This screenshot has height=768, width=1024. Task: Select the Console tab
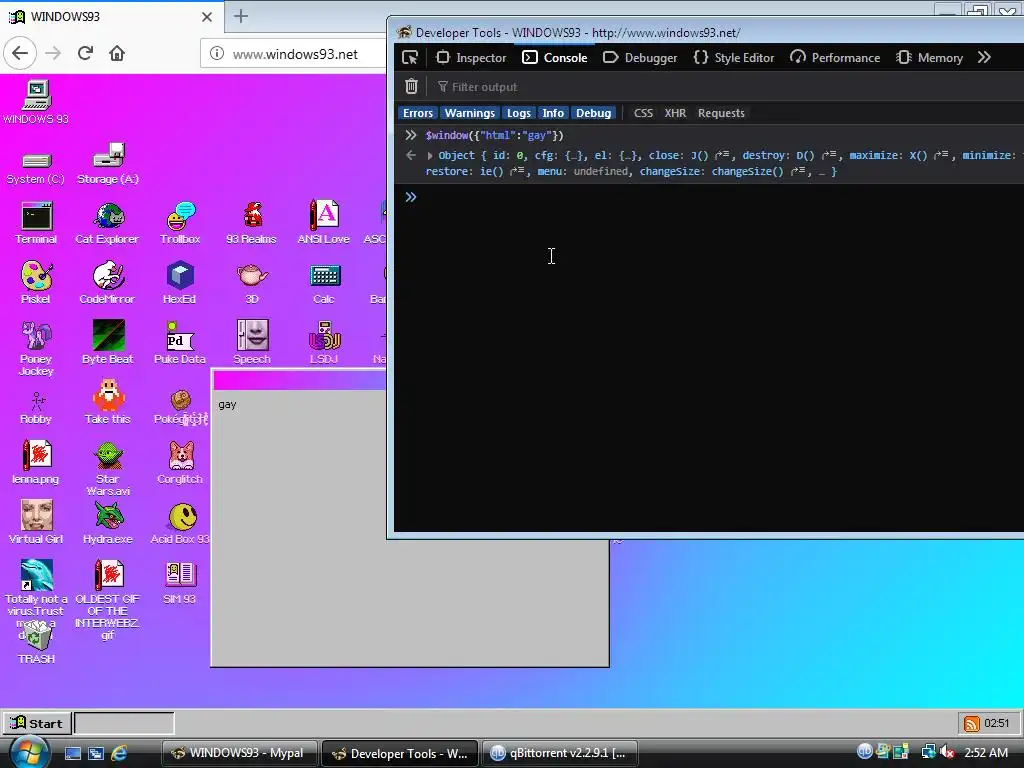click(x=555, y=57)
